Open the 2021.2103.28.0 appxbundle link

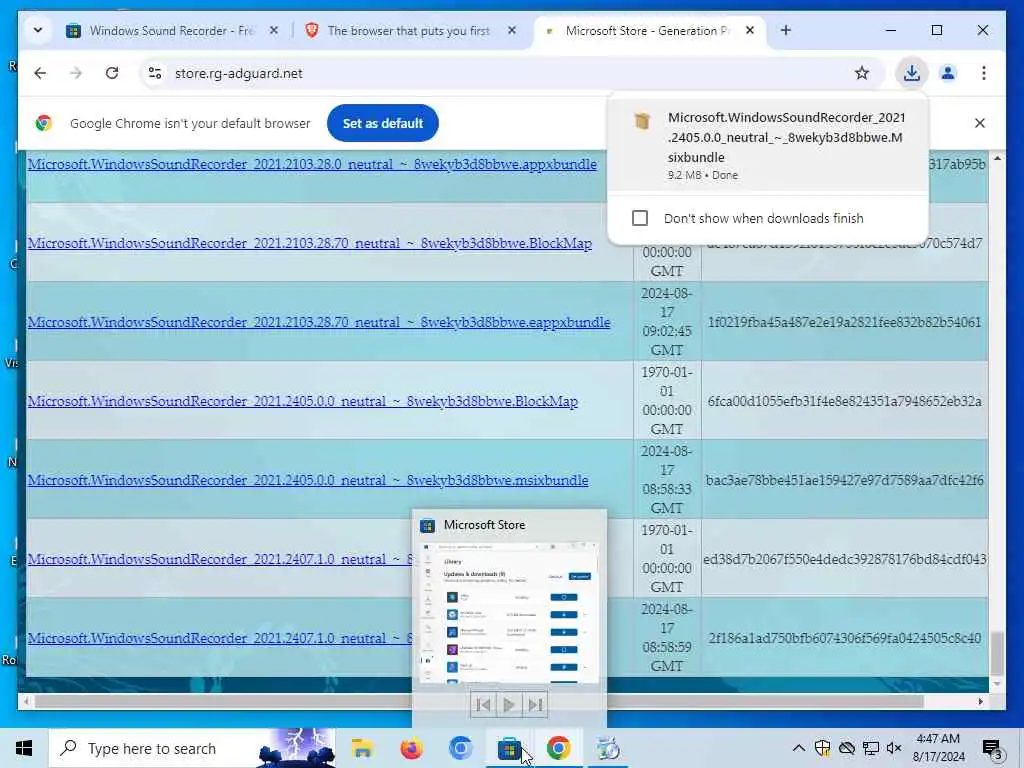click(x=312, y=164)
